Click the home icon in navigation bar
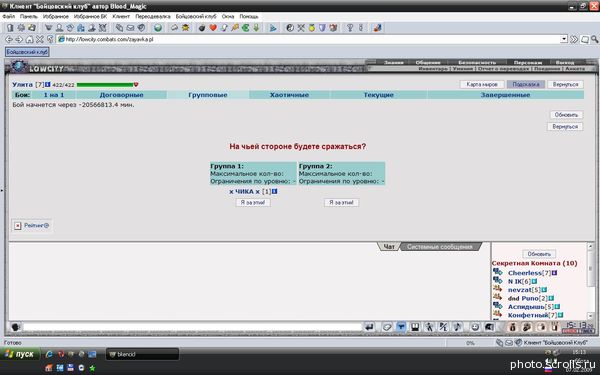600x375 pixels. click(x=29, y=39)
